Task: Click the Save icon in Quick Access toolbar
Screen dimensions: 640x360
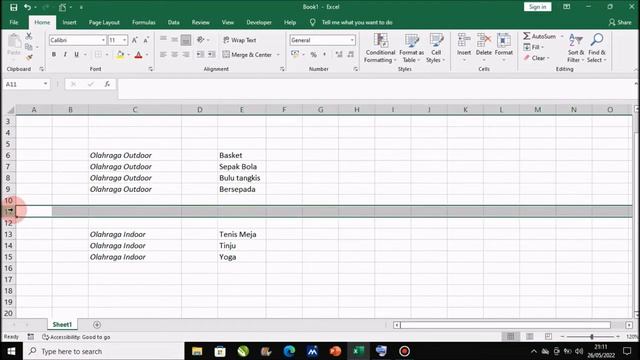Action: (x=13, y=7)
